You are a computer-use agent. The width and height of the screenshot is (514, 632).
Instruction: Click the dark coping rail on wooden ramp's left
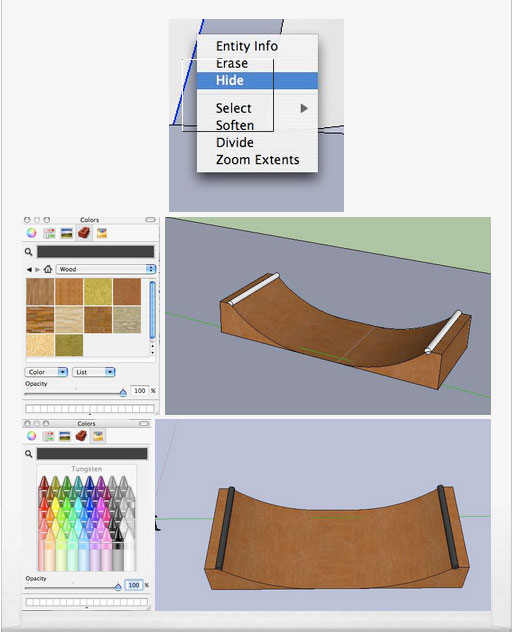coord(225,528)
